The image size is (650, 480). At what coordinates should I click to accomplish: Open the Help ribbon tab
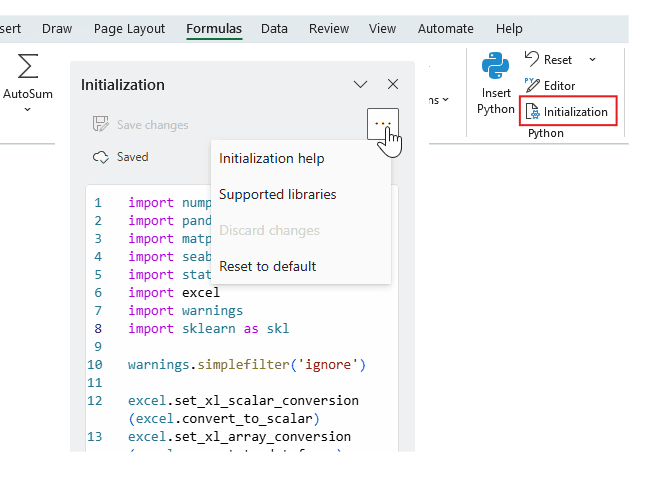click(509, 29)
